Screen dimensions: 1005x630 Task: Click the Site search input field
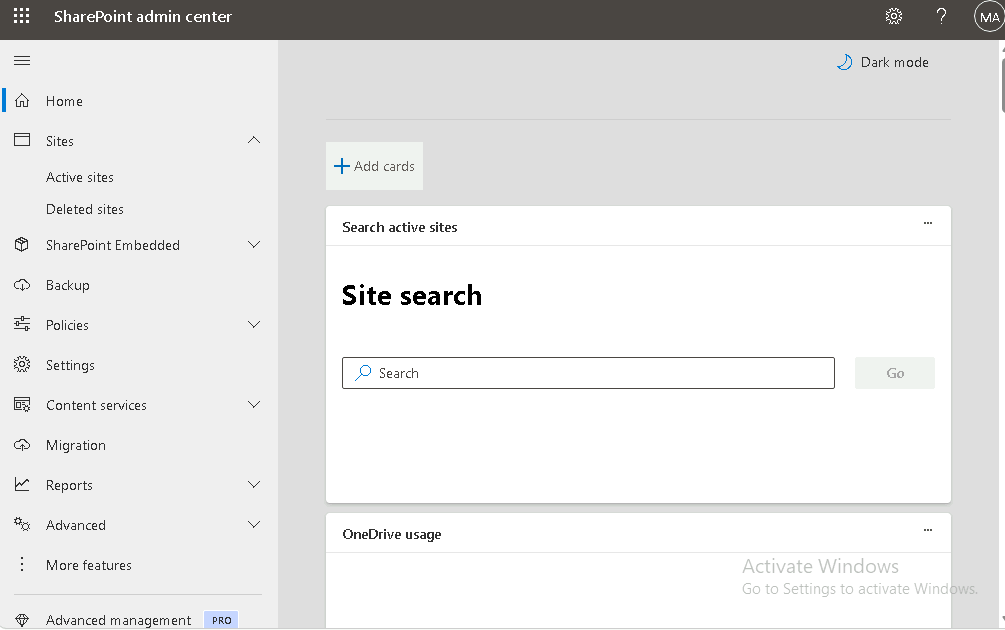tap(588, 373)
